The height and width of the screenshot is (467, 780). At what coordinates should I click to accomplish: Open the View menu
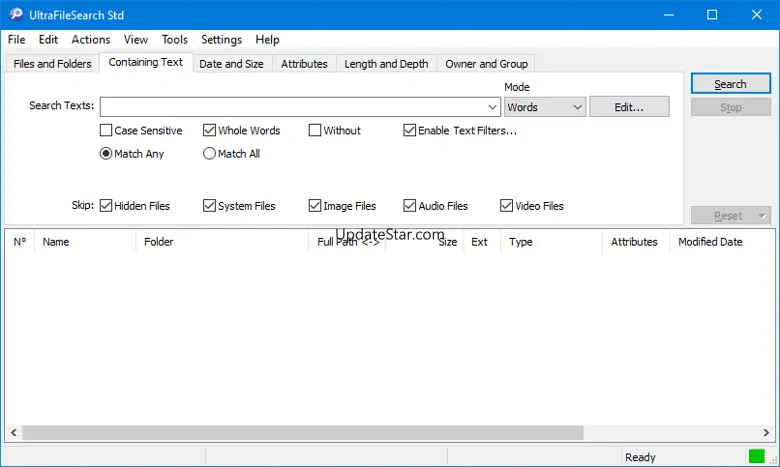pos(136,39)
